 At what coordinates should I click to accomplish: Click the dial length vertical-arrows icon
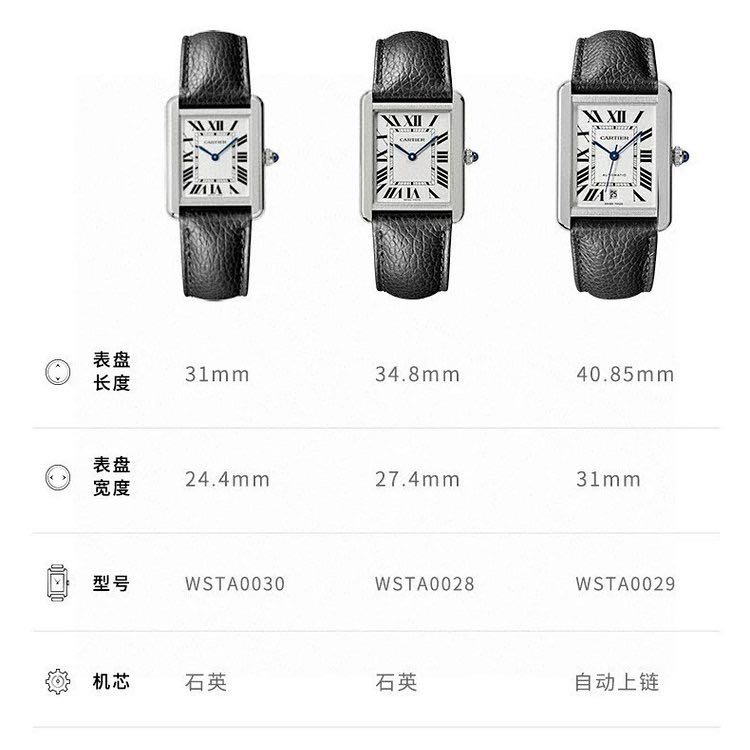pyautogui.click(x=57, y=372)
